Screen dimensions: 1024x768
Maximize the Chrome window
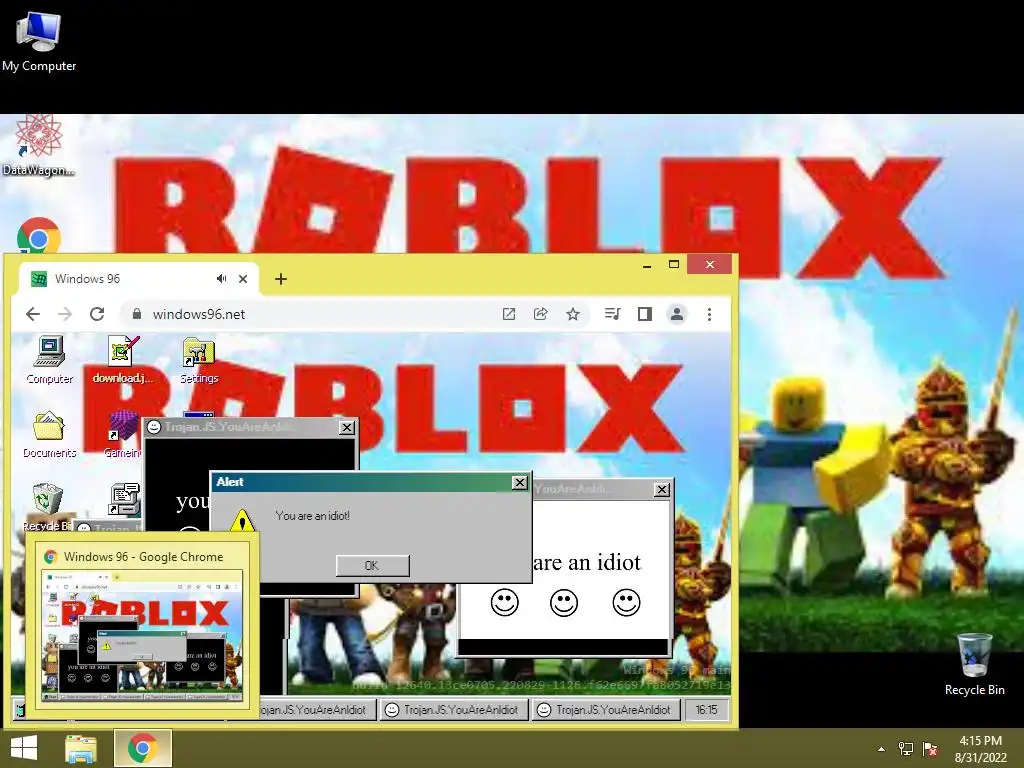tap(674, 264)
